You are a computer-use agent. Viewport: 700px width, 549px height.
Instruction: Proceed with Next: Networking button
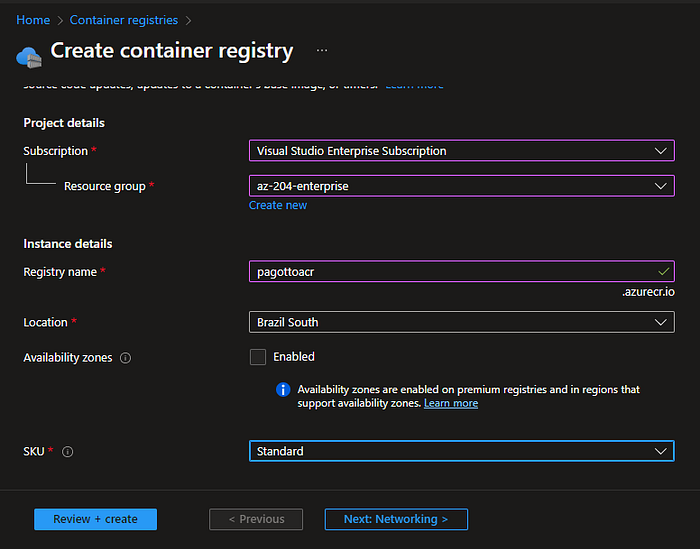(396, 519)
